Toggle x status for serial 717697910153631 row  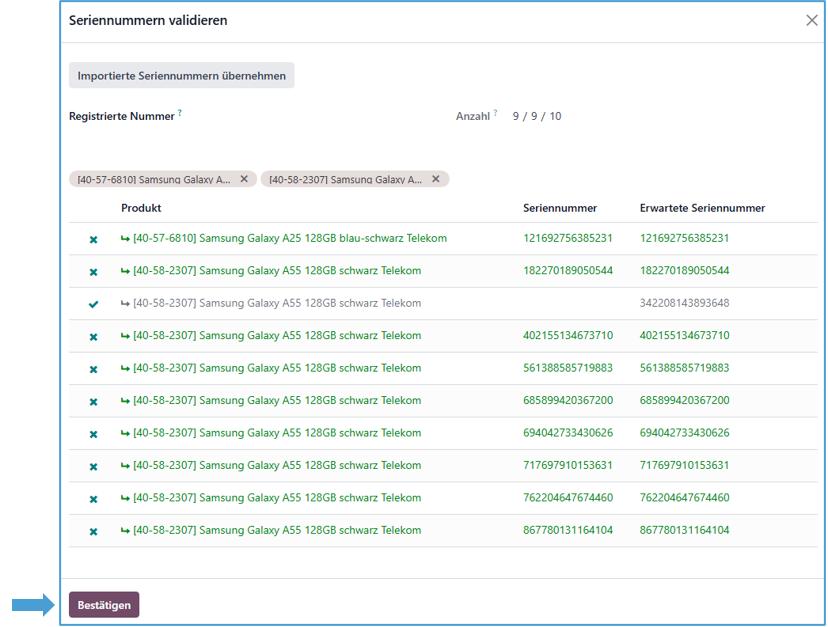point(93,466)
